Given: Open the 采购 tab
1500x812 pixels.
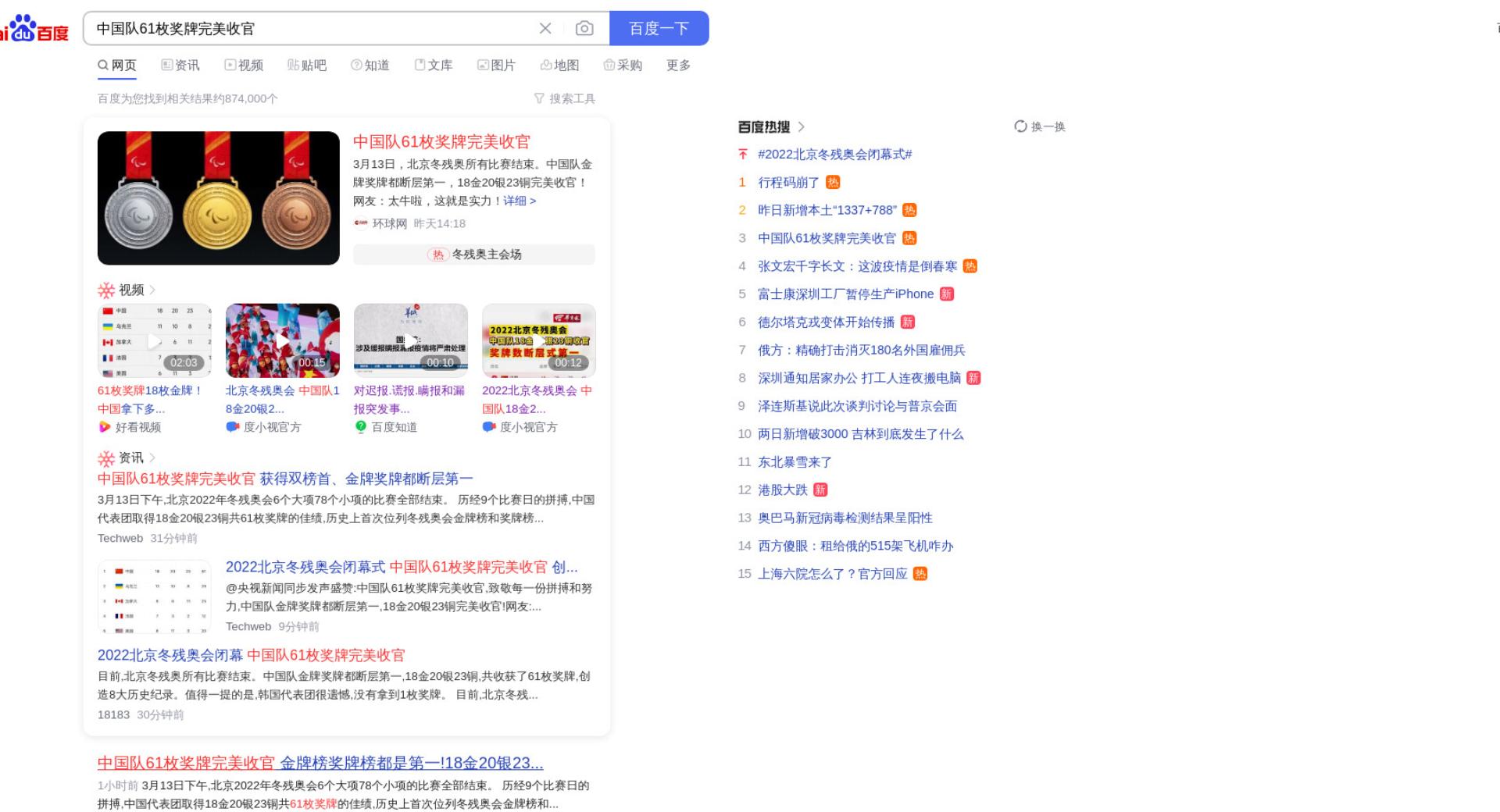Looking at the screenshot, I should 623,66.
